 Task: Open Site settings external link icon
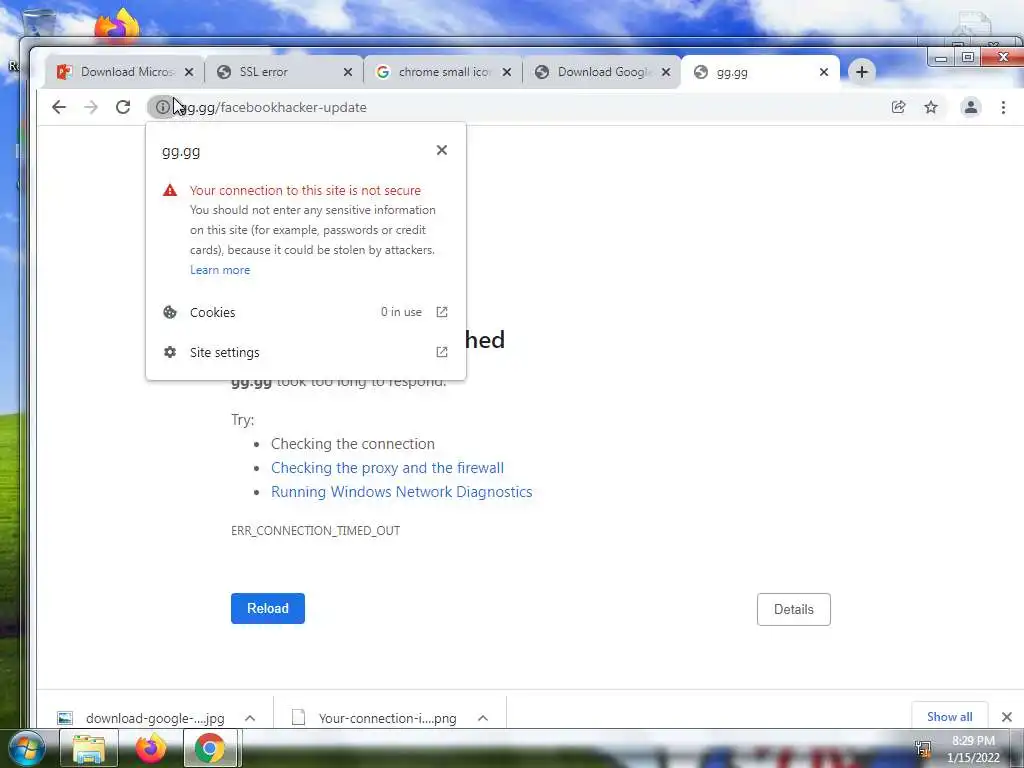coord(441,352)
